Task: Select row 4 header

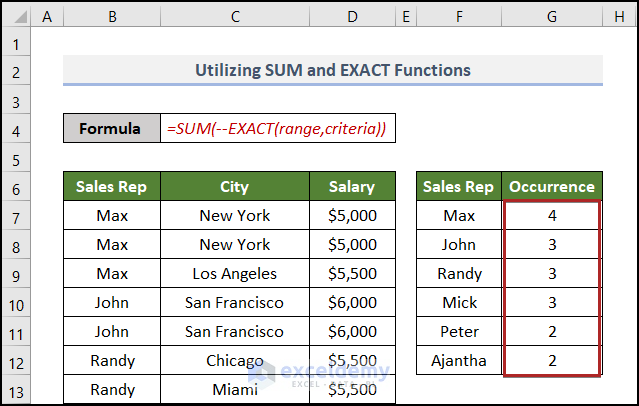Action: (x=16, y=129)
